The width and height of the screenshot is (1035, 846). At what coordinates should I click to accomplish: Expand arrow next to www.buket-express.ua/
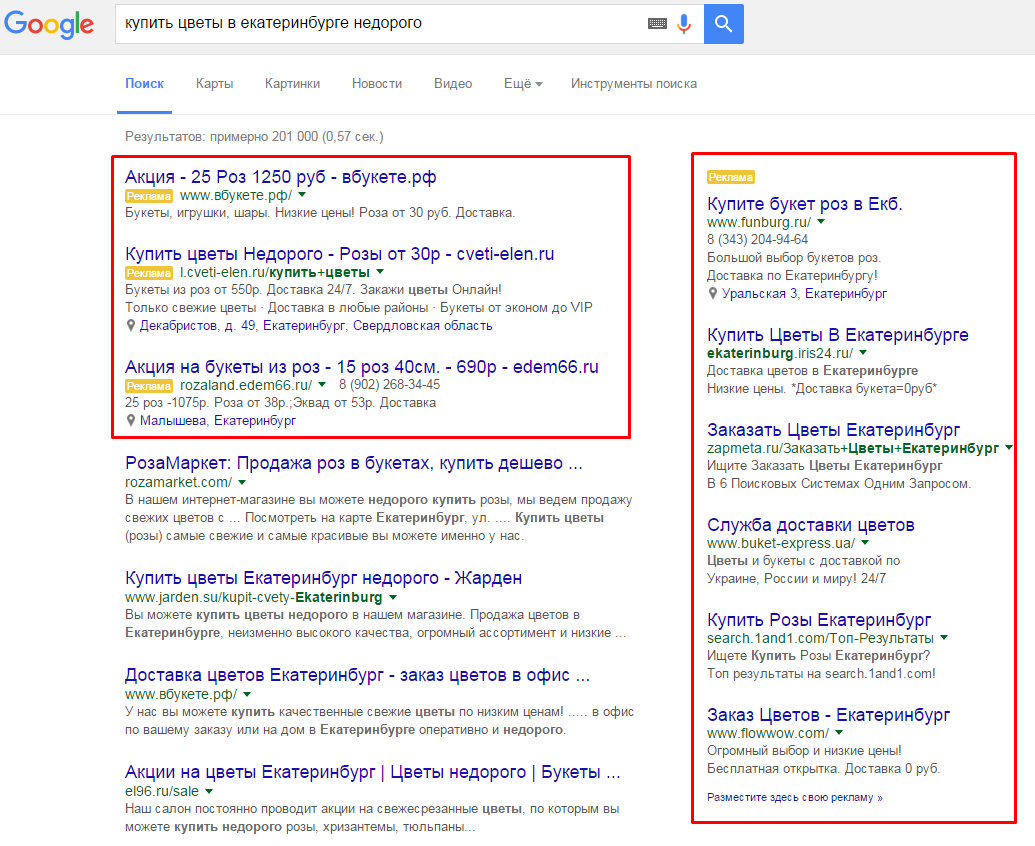(865, 542)
